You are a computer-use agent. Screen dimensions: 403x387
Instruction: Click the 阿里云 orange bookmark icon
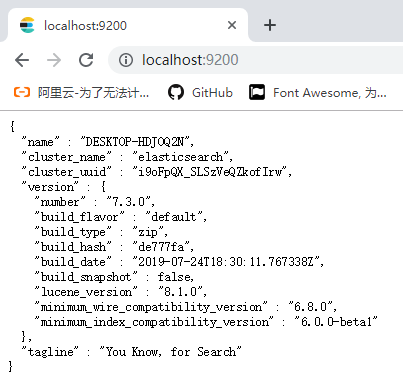pyautogui.click(x=22, y=92)
